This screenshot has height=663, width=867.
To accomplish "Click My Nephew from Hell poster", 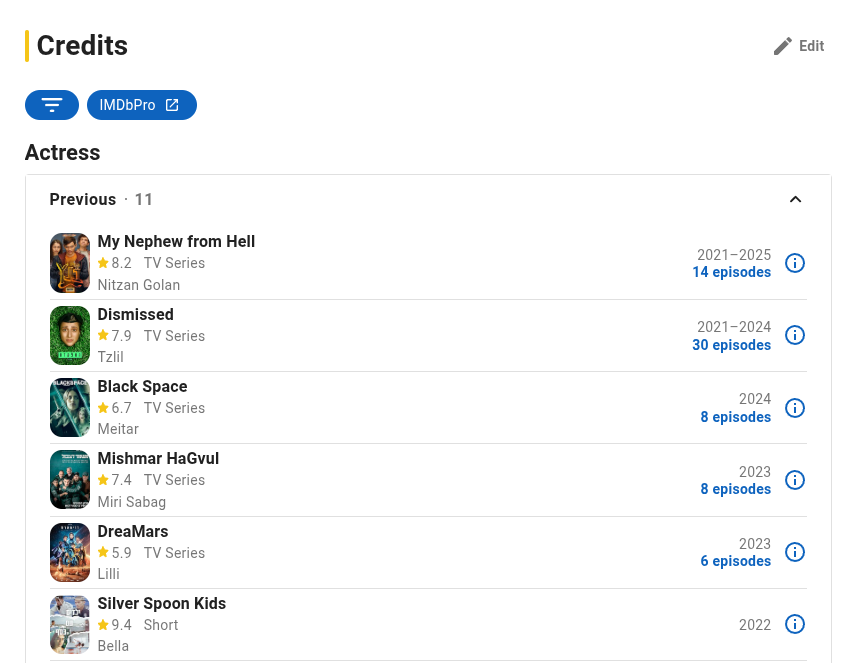I will click(70, 263).
